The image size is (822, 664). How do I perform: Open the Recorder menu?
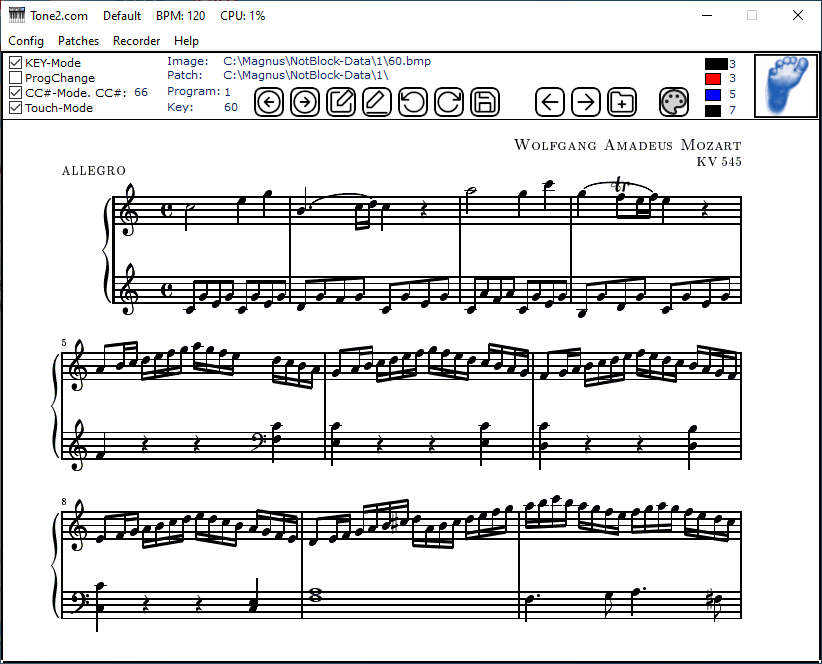tap(136, 41)
